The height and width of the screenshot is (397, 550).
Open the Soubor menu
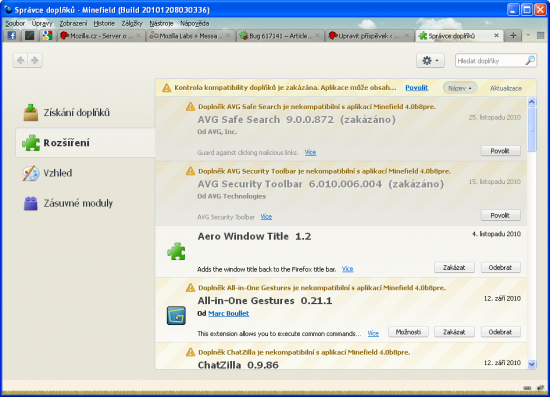click(x=15, y=23)
